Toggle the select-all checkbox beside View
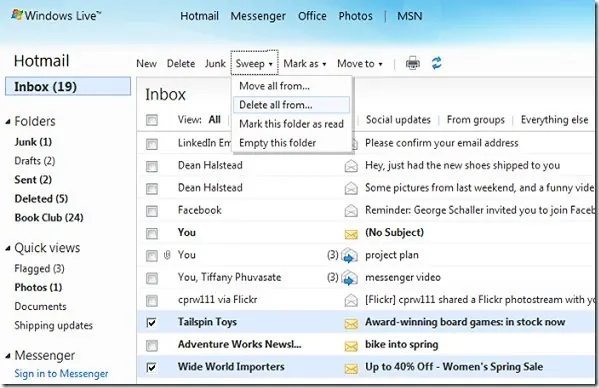Image resolution: width=599 pixels, height=388 pixels. [152, 120]
